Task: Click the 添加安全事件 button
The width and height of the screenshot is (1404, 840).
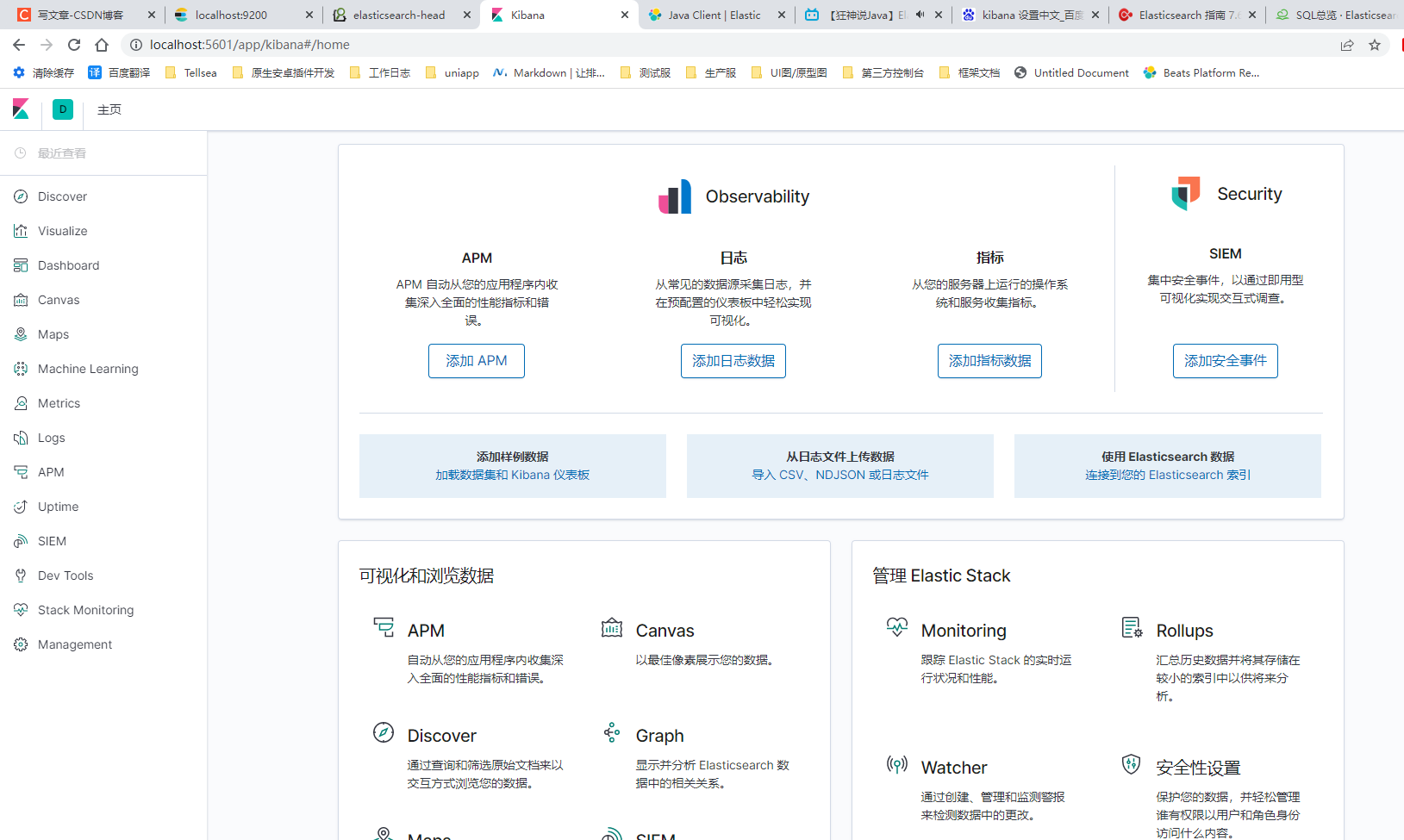Action: click(1226, 361)
